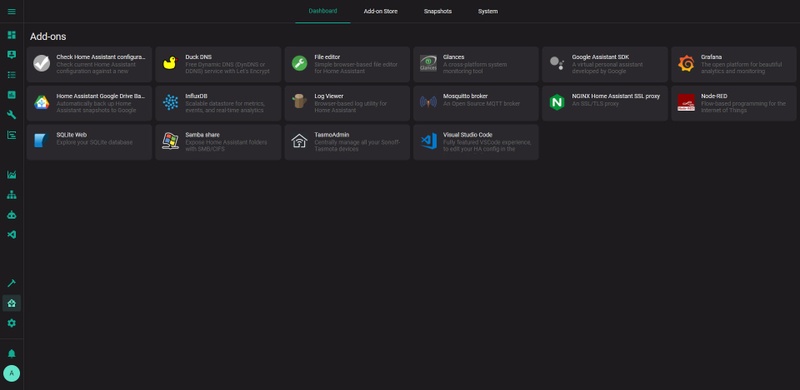Switch to the Snapshots tab
Viewport: 800px width, 390px height.
pos(438,11)
